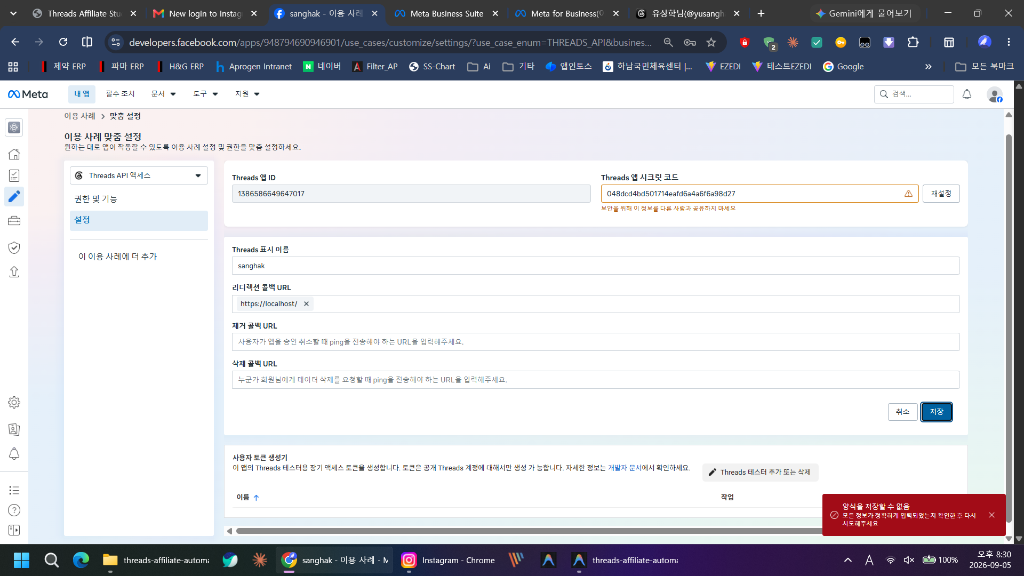Viewport: 1024px width, 576px height.
Task: Open the Instagram - Chrome taskbar item
Action: click(449, 560)
